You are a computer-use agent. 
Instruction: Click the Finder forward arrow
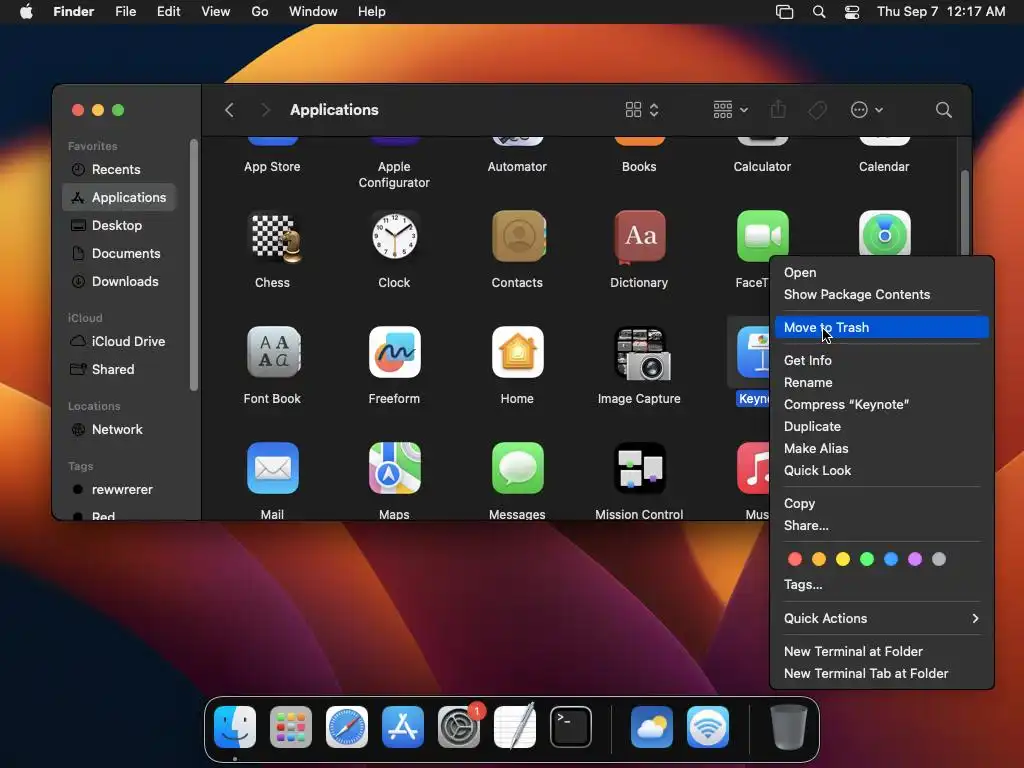point(264,110)
